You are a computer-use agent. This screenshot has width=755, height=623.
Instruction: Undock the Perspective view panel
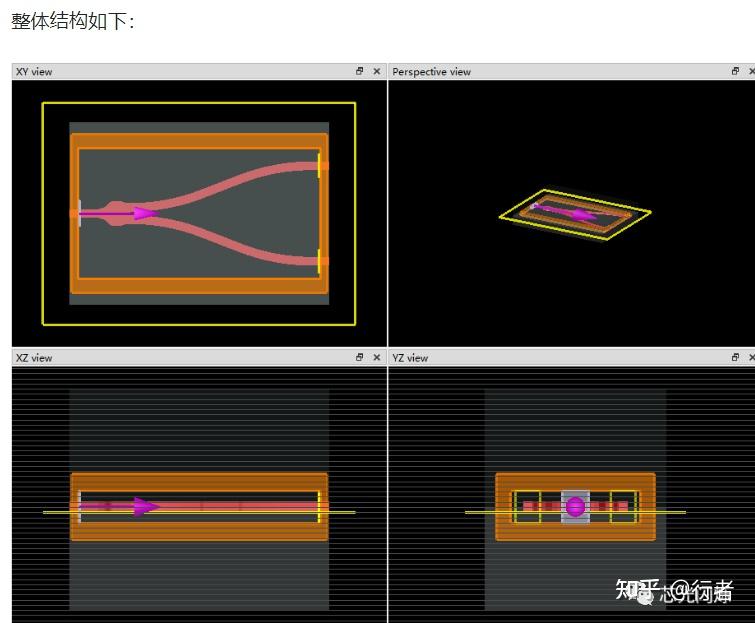[x=735, y=71]
